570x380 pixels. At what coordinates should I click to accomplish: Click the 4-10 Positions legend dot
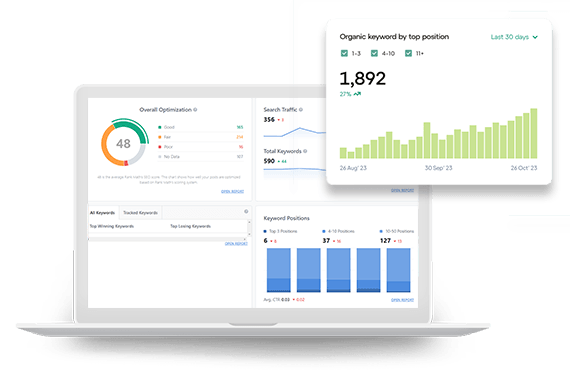324,231
